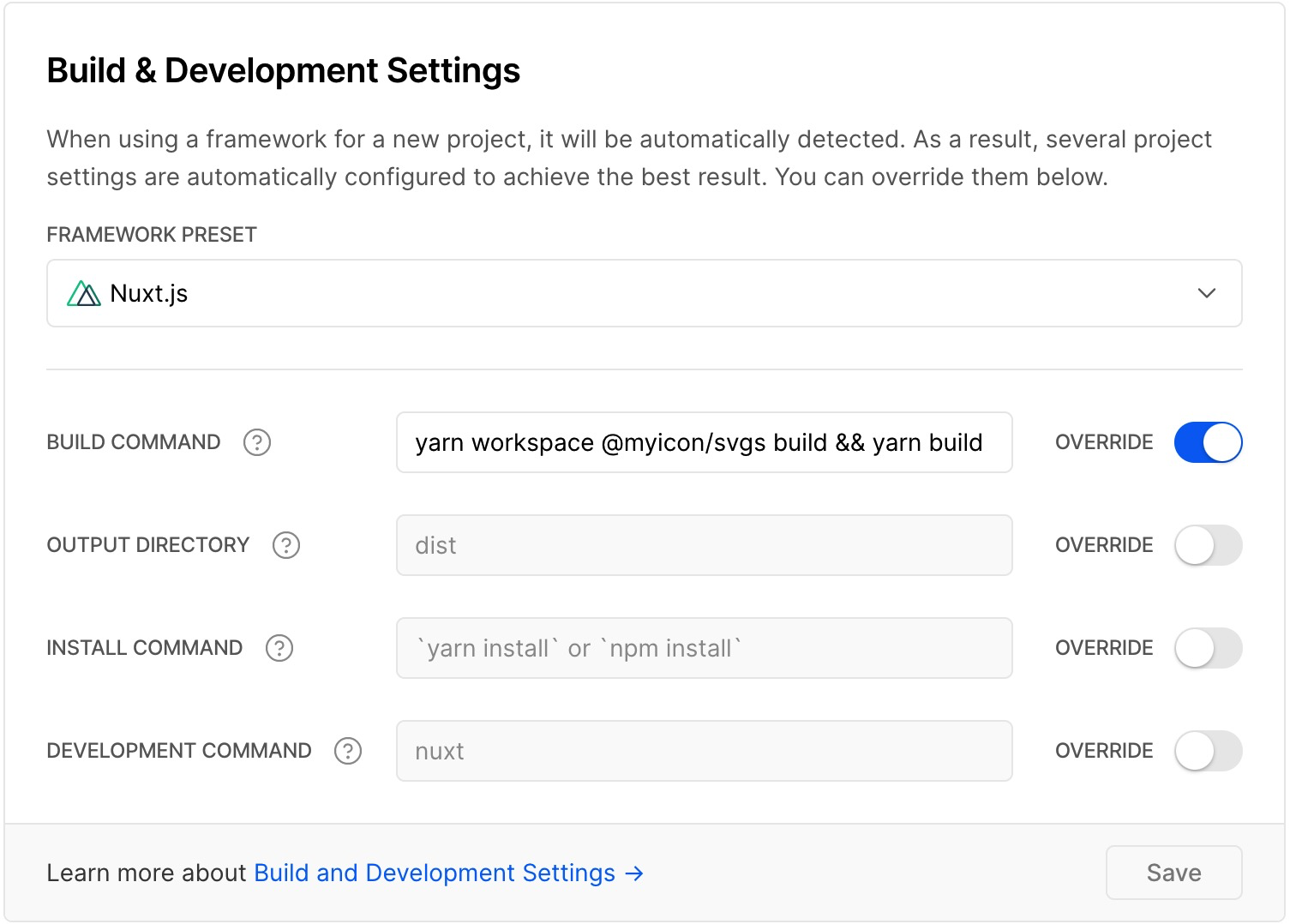Open the Nuxt.js framework preset dropdown
The height and width of the screenshot is (924, 1296).
pyautogui.click(x=643, y=293)
